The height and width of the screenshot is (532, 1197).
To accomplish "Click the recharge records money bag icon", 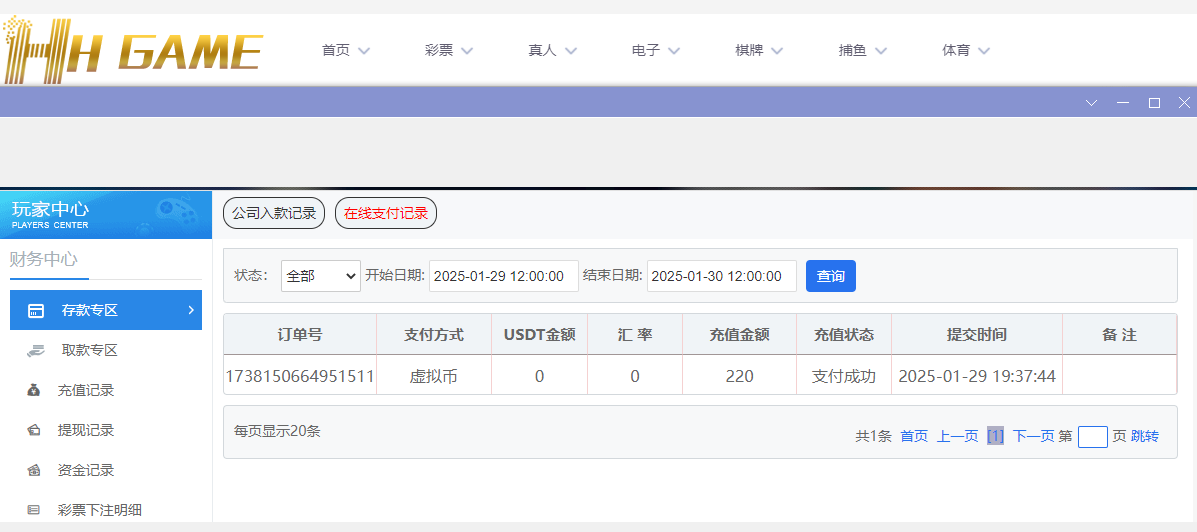I will [x=34, y=390].
